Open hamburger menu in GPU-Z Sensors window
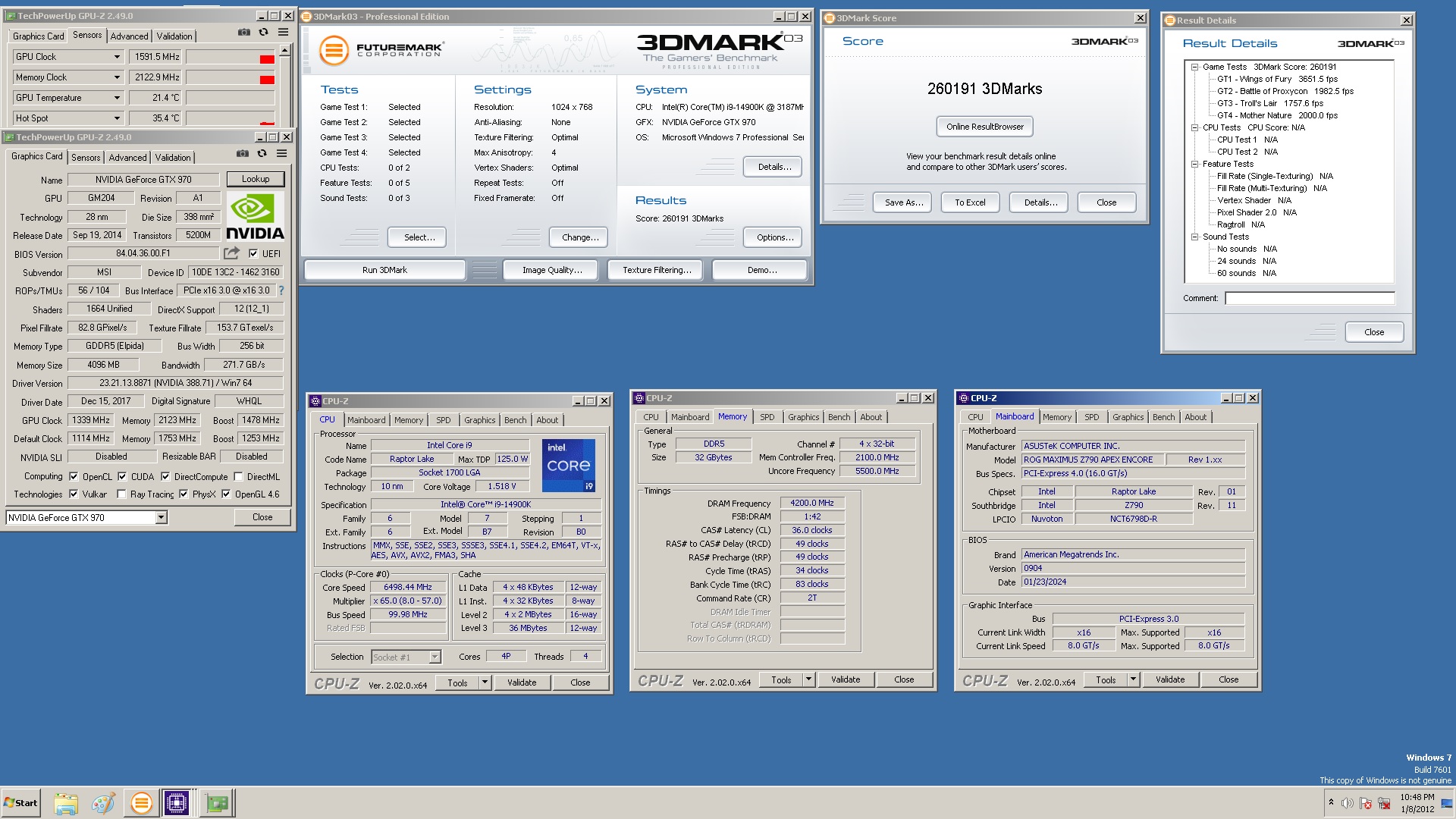This screenshot has height=819, width=1456. (283, 33)
